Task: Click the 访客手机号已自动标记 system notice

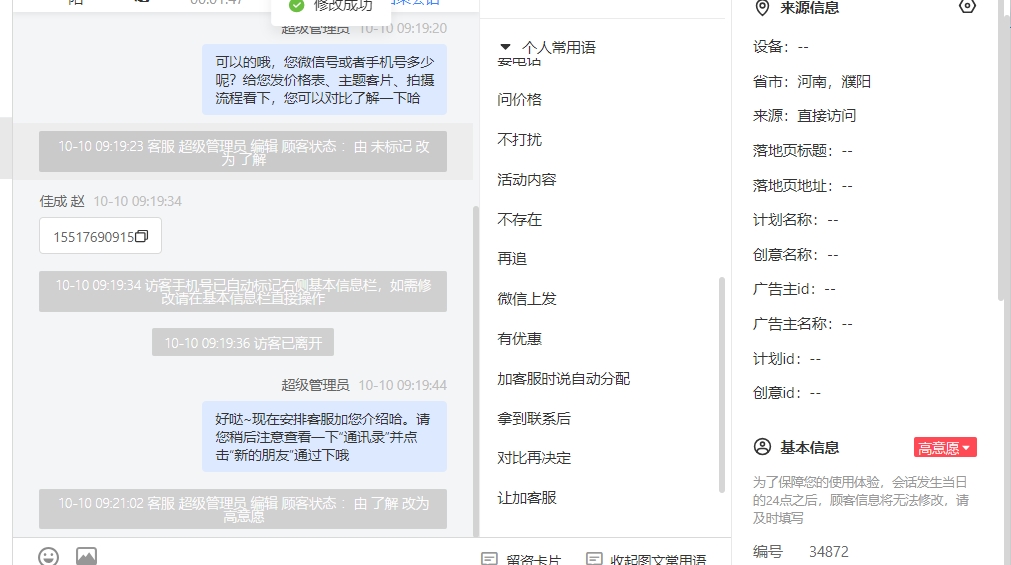Action: coord(243,292)
